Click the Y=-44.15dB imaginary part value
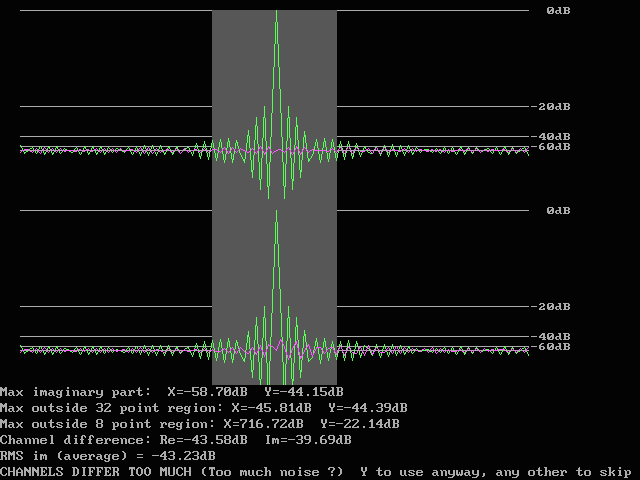Image resolution: width=640 pixels, height=480 pixels. (x=304, y=392)
